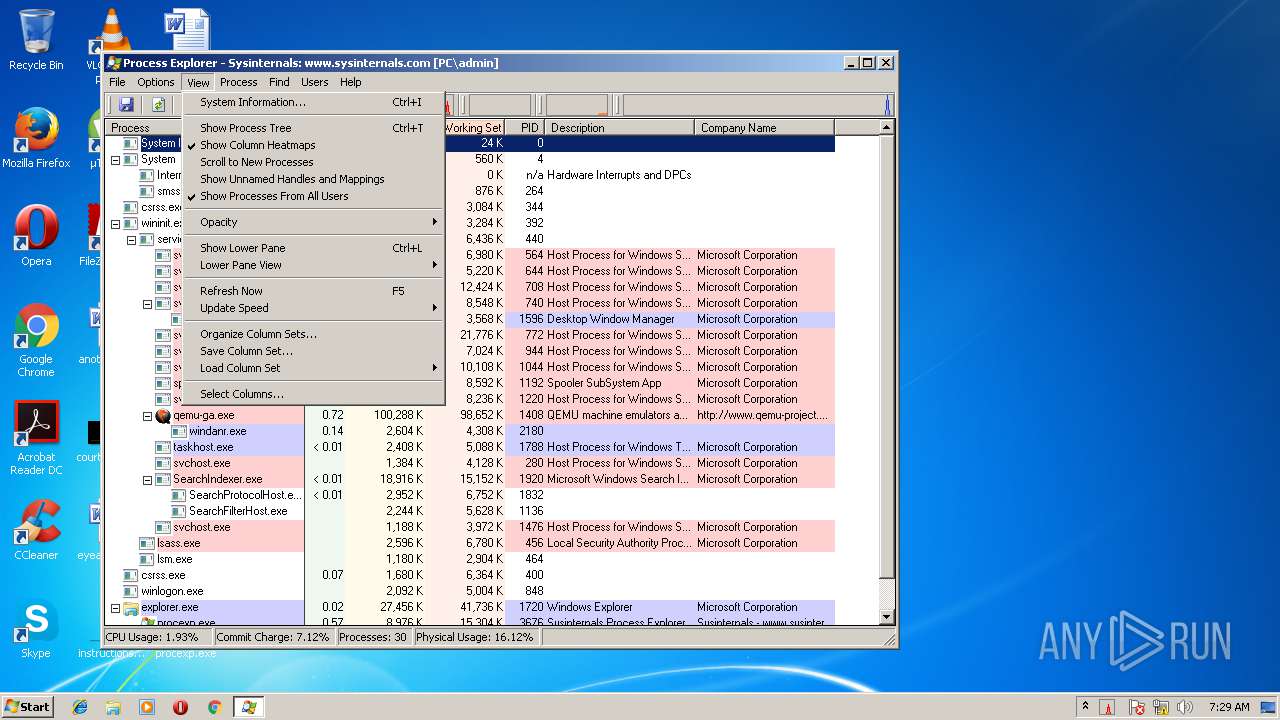Open the File menu
This screenshot has width=1280, height=720.
point(117,82)
